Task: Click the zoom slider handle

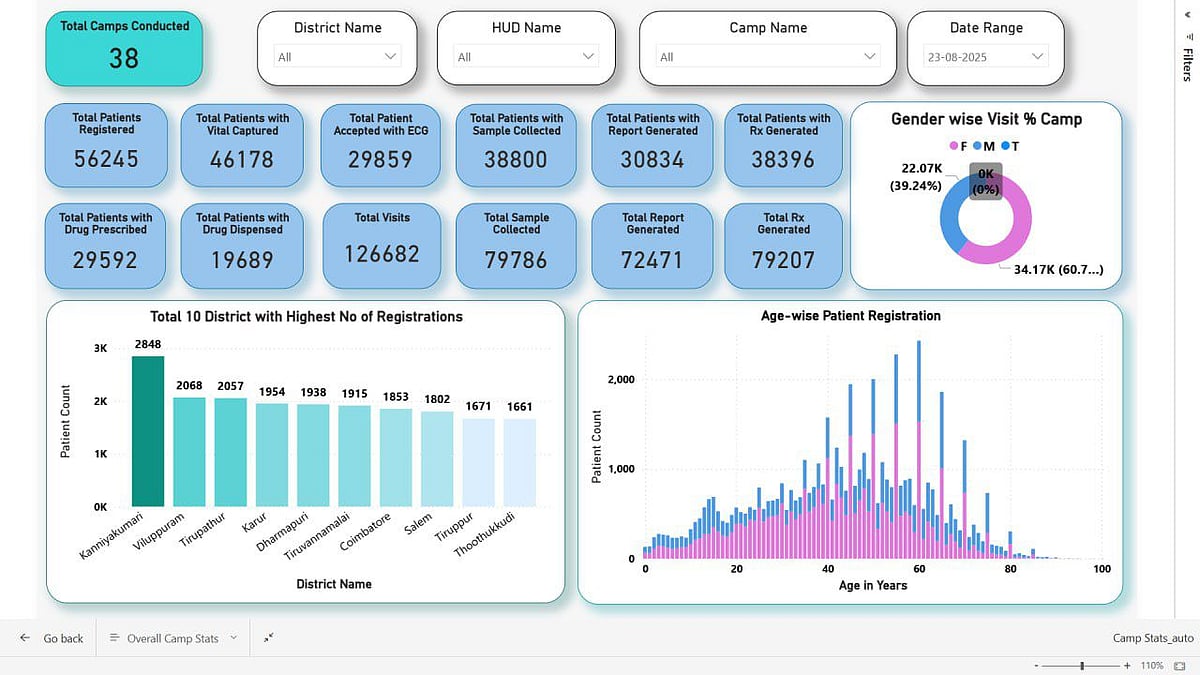Action: click(x=1082, y=666)
